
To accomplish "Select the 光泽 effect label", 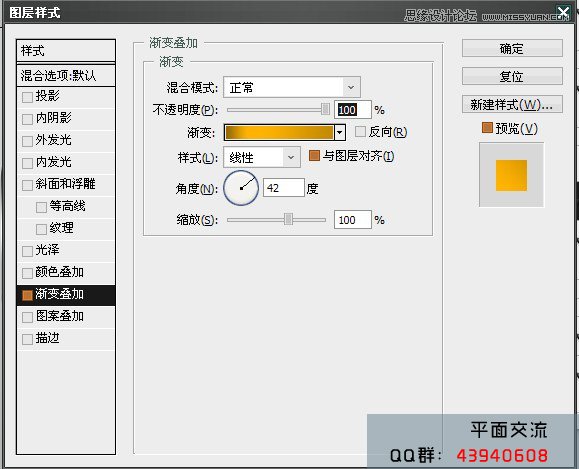I will pos(47,250).
